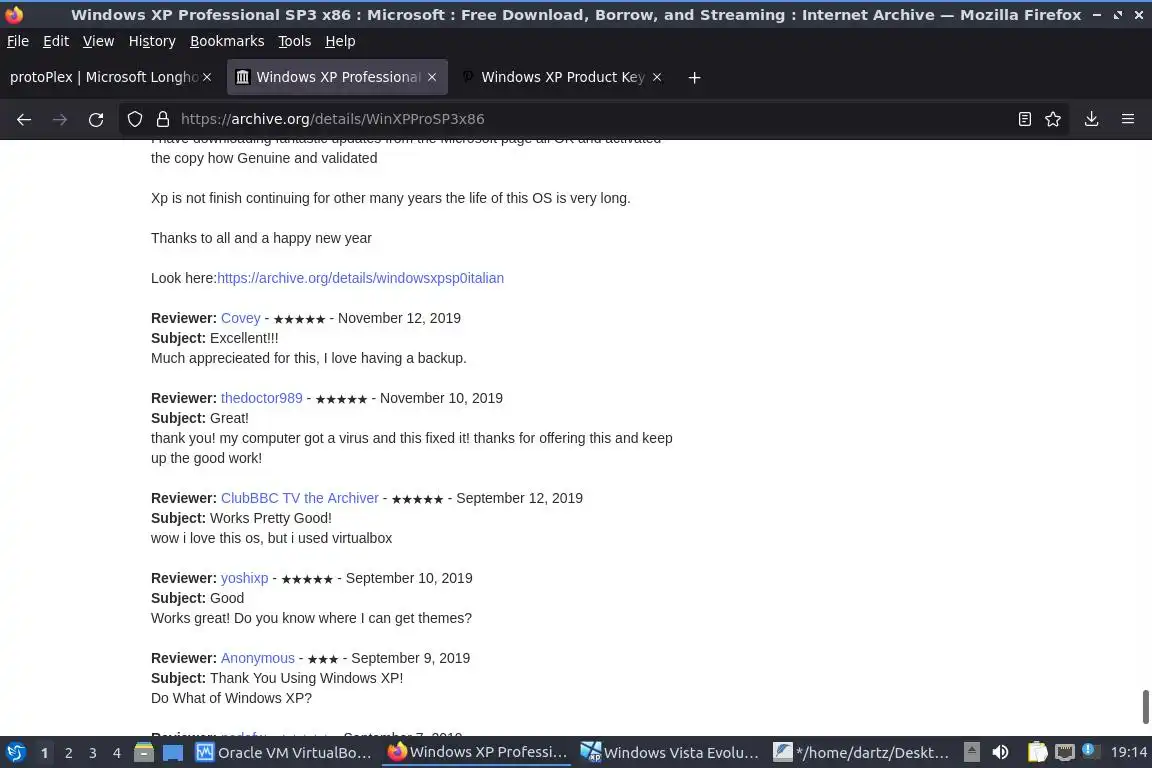Open ClubBBC TV the Archiver profile

click(300, 498)
